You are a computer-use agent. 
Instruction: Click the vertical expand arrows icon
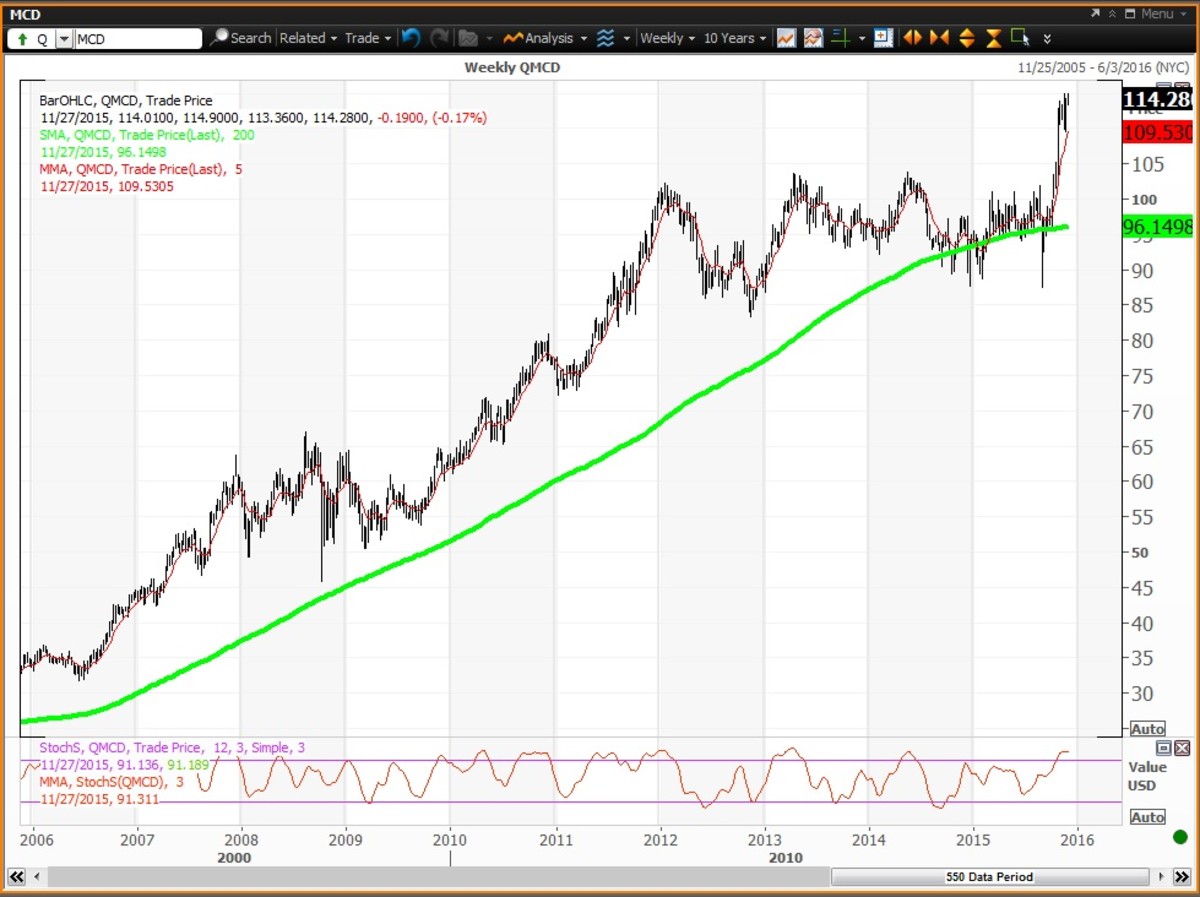pyautogui.click(x=966, y=38)
